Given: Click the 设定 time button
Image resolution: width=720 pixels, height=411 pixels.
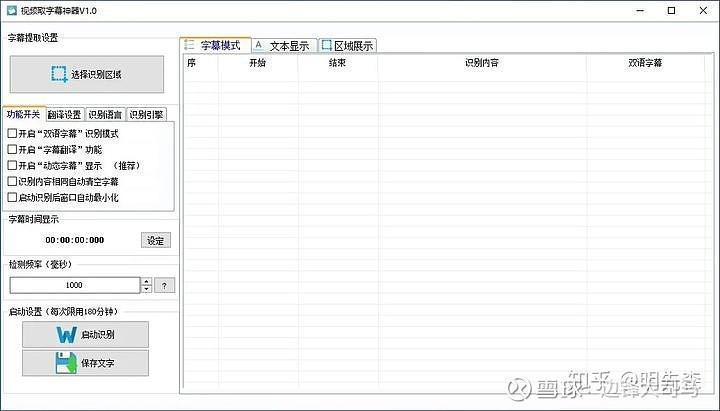Looking at the screenshot, I should click(x=156, y=240).
